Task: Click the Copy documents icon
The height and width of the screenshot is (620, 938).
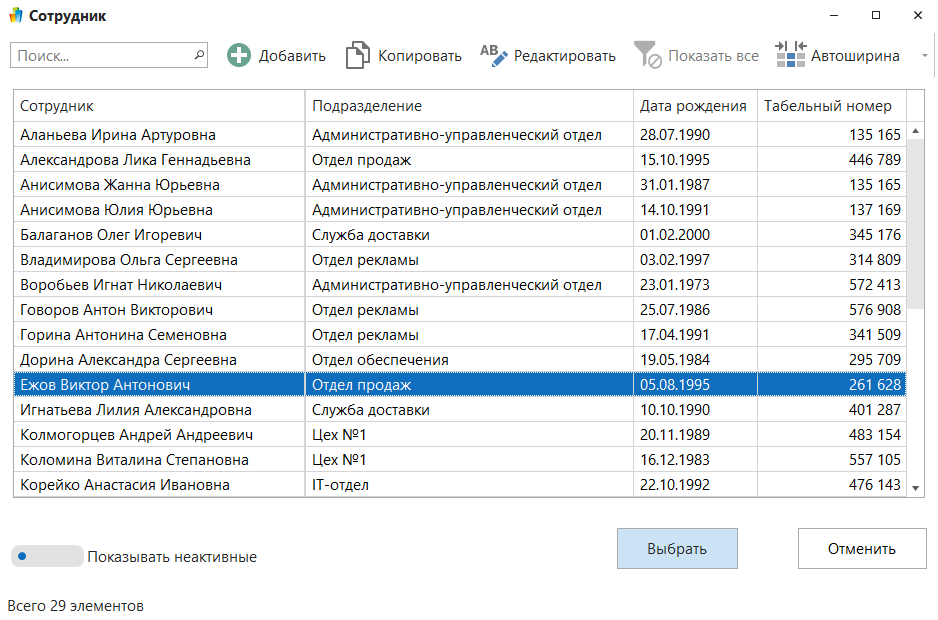Action: tap(357, 56)
